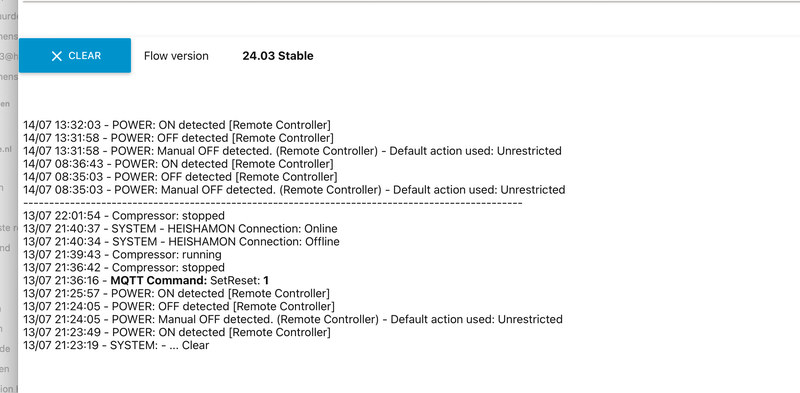The width and height of the screenshot is (800, 393).
Task: Click the 21:23:19 SYSTEM Clear log entry
Action: tap(116, 346)
